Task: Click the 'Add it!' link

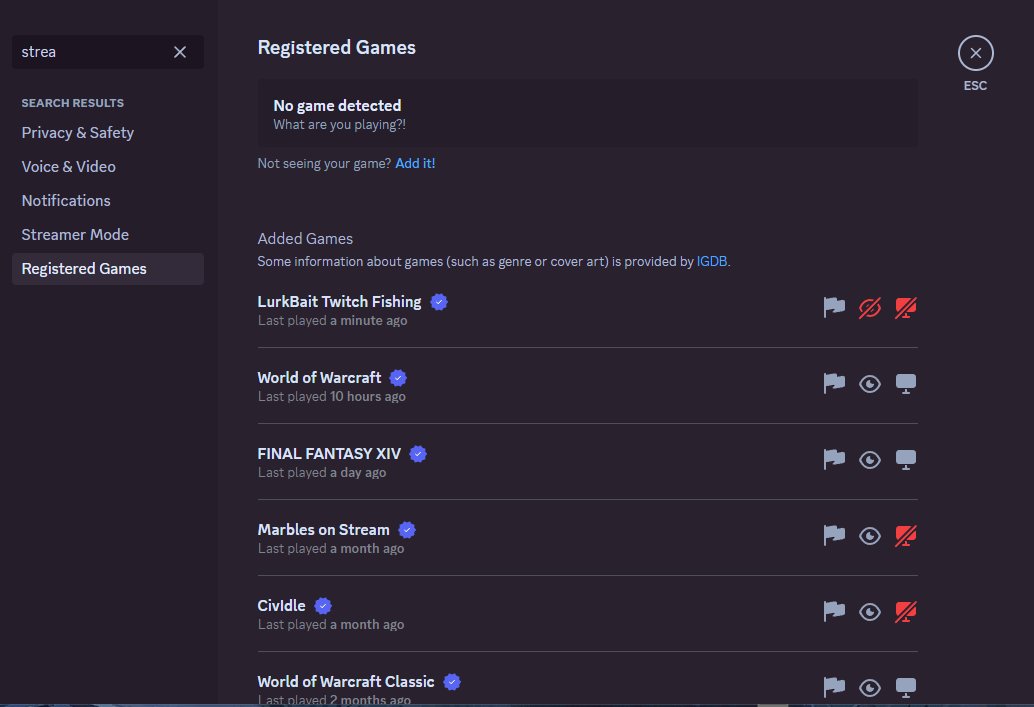Action: coord(415,164)
